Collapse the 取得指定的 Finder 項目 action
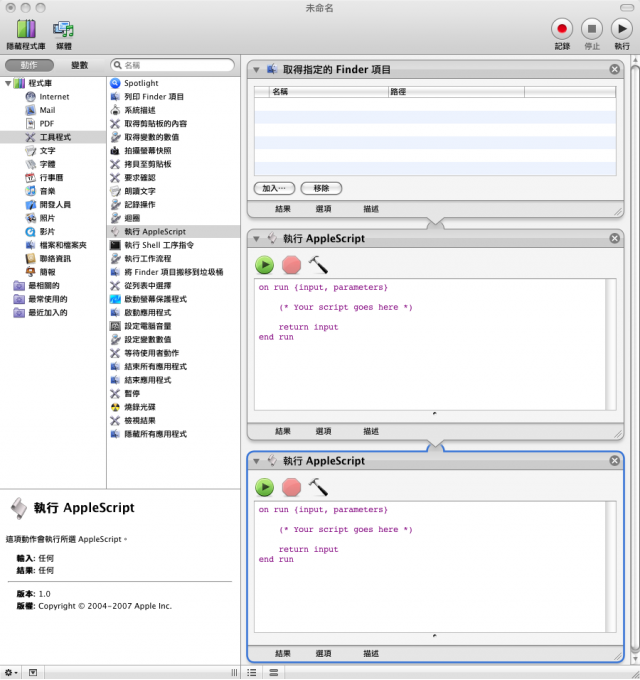The height and width of the screenshot is (680, 640). pyautogui.click(x=256, y=69)
